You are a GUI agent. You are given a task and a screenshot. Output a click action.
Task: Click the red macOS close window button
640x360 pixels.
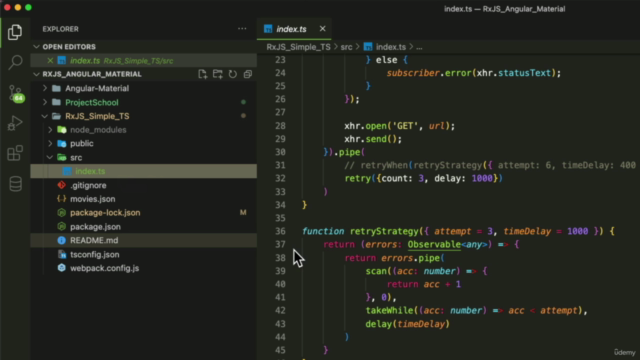(7, 7)
